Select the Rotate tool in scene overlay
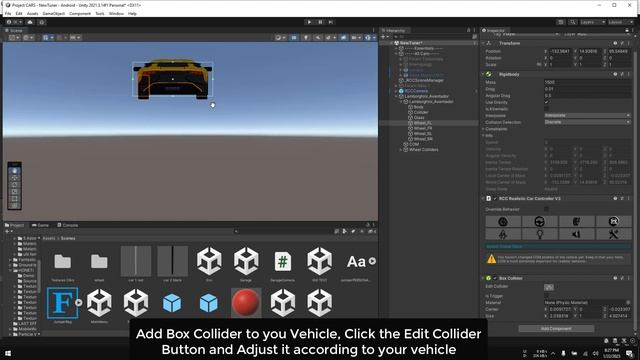This screenshot has height=360, width=640. (15, 185)
